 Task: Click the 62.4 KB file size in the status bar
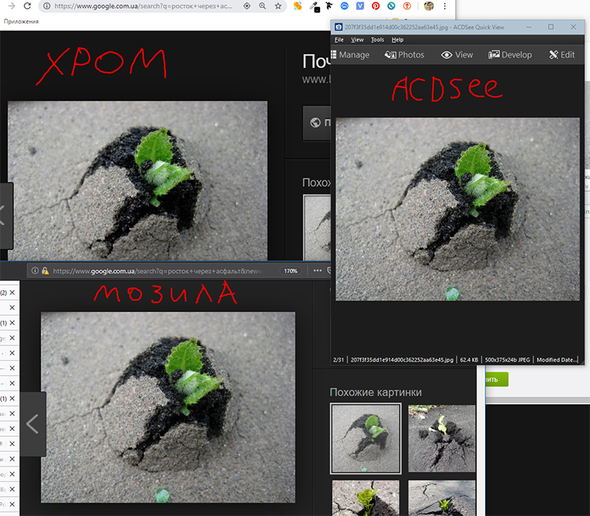[469, 360]
